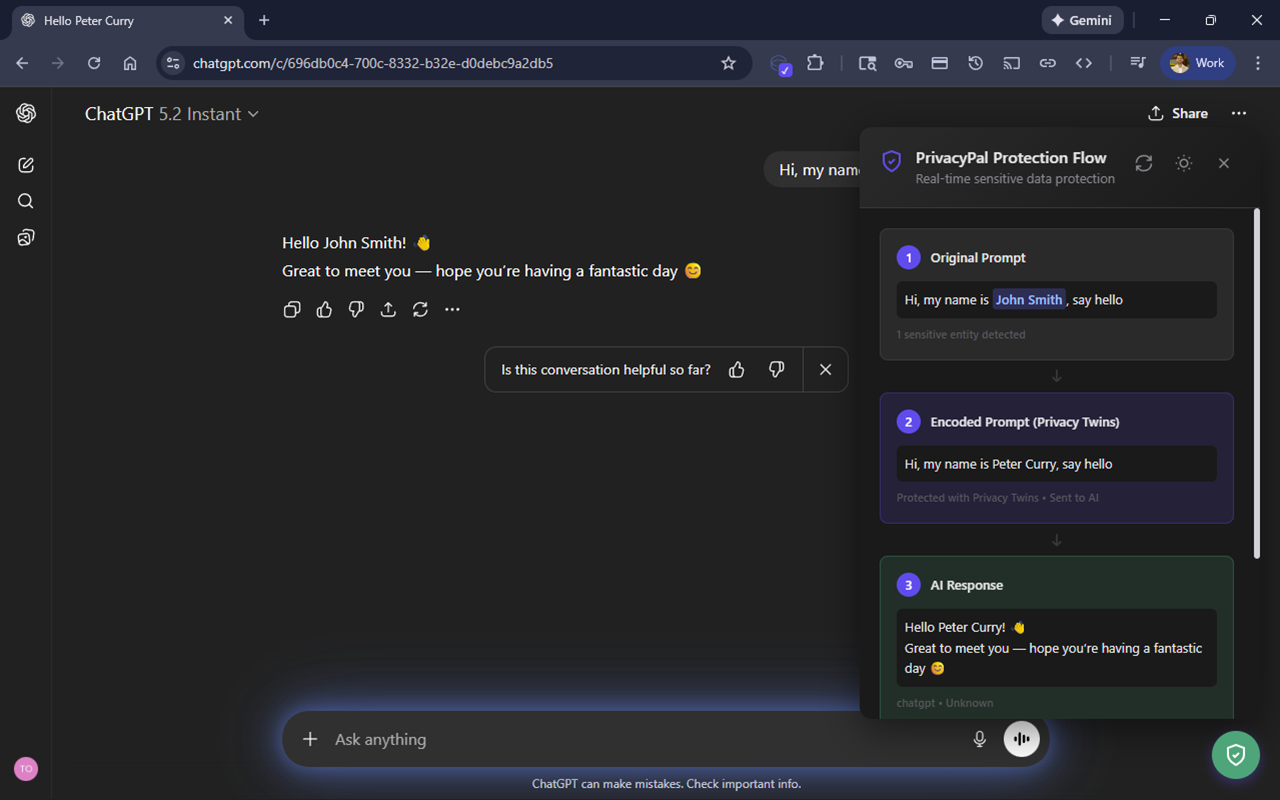Open PrivacyPal panel settings
1280x800 pixels.
pyautogui.click(x=1183, y=163)
